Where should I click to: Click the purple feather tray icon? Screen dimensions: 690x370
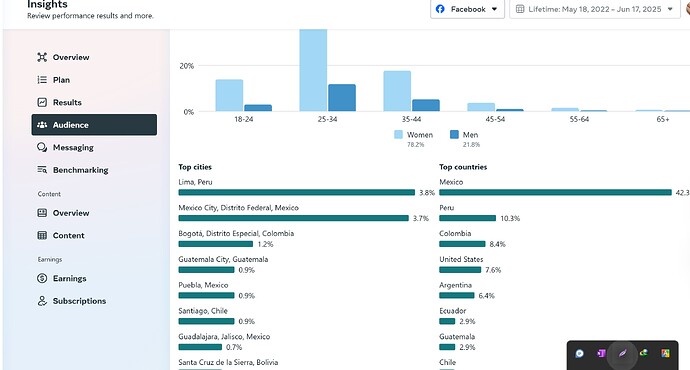click(x=622, y=353)
